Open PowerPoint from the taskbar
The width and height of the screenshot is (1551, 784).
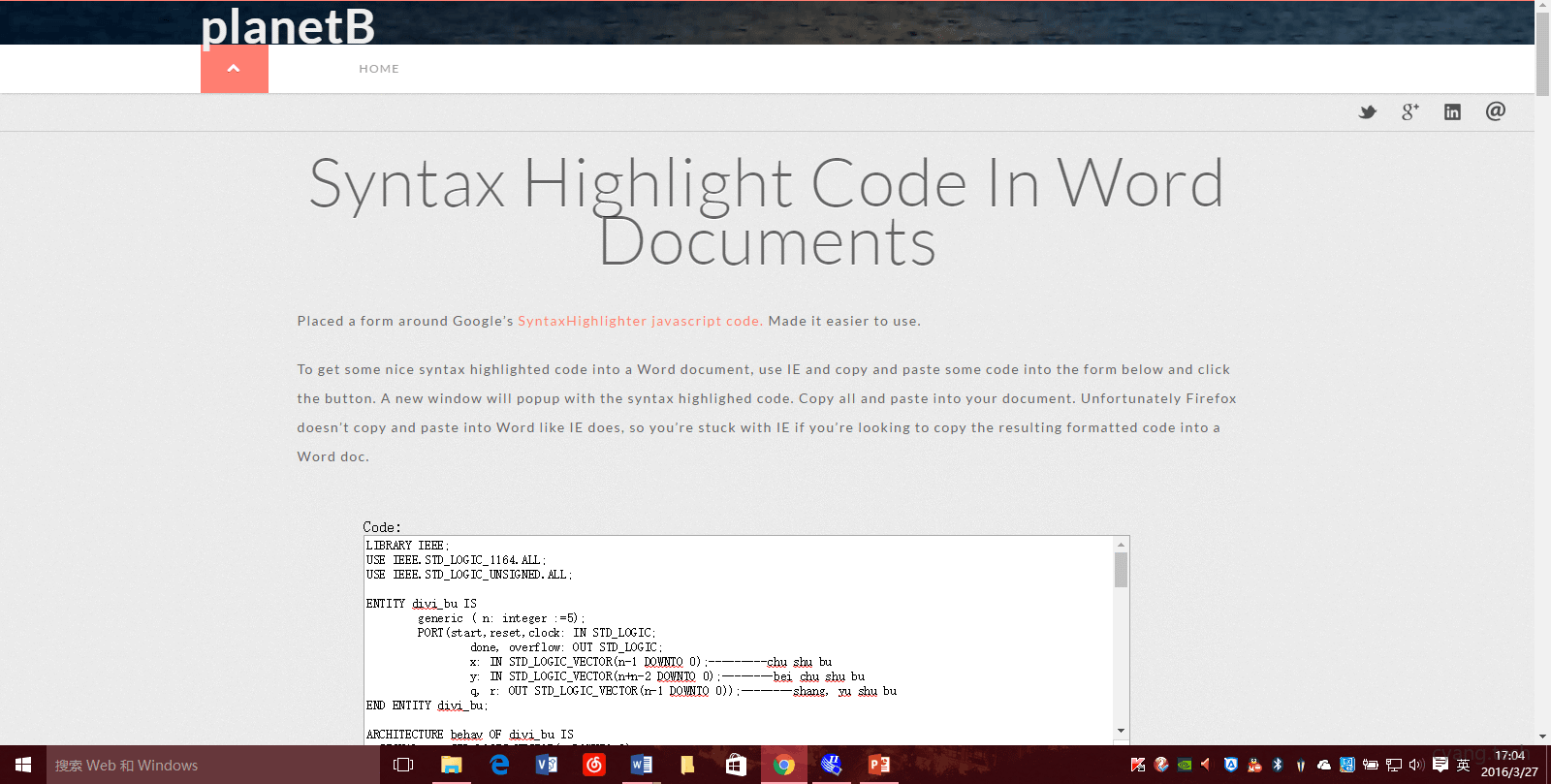tap(878, 765)
